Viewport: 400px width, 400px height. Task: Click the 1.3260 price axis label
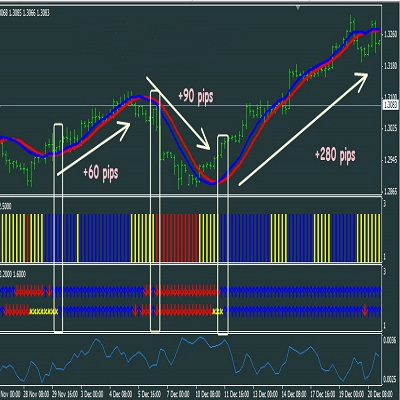(x=390, y=34)
